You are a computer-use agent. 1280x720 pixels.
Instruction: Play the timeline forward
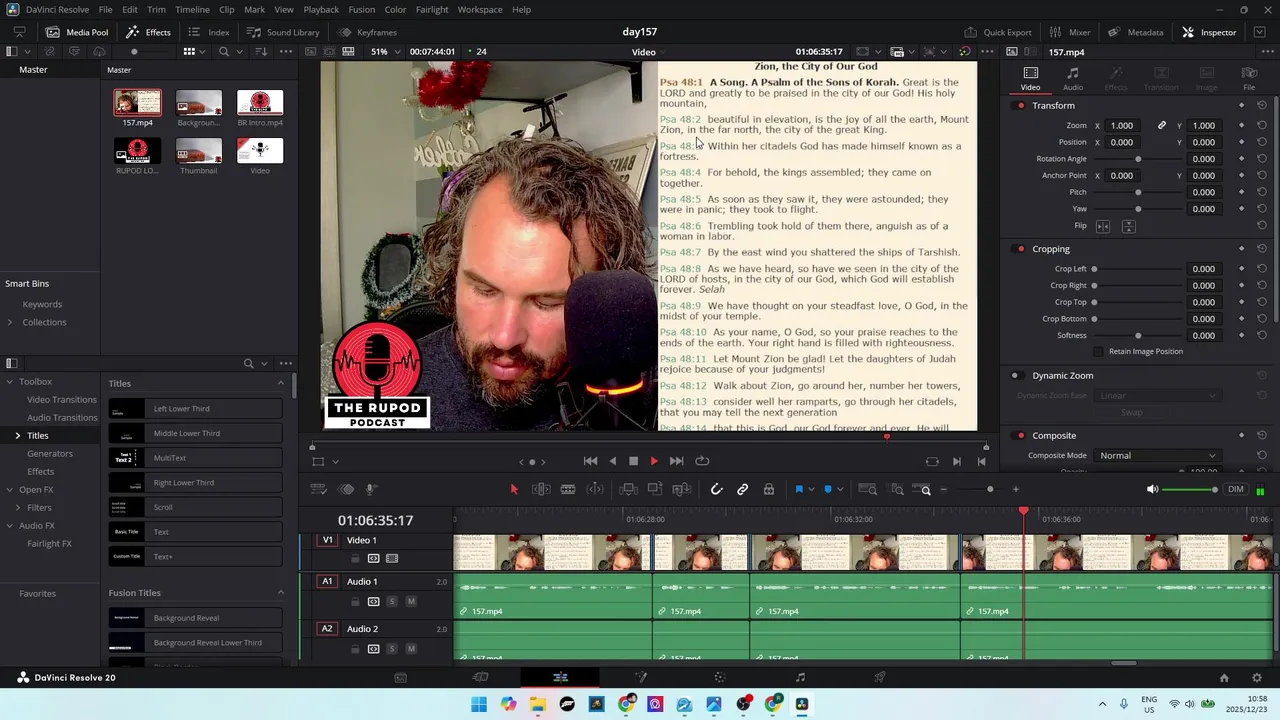point(654,461)
